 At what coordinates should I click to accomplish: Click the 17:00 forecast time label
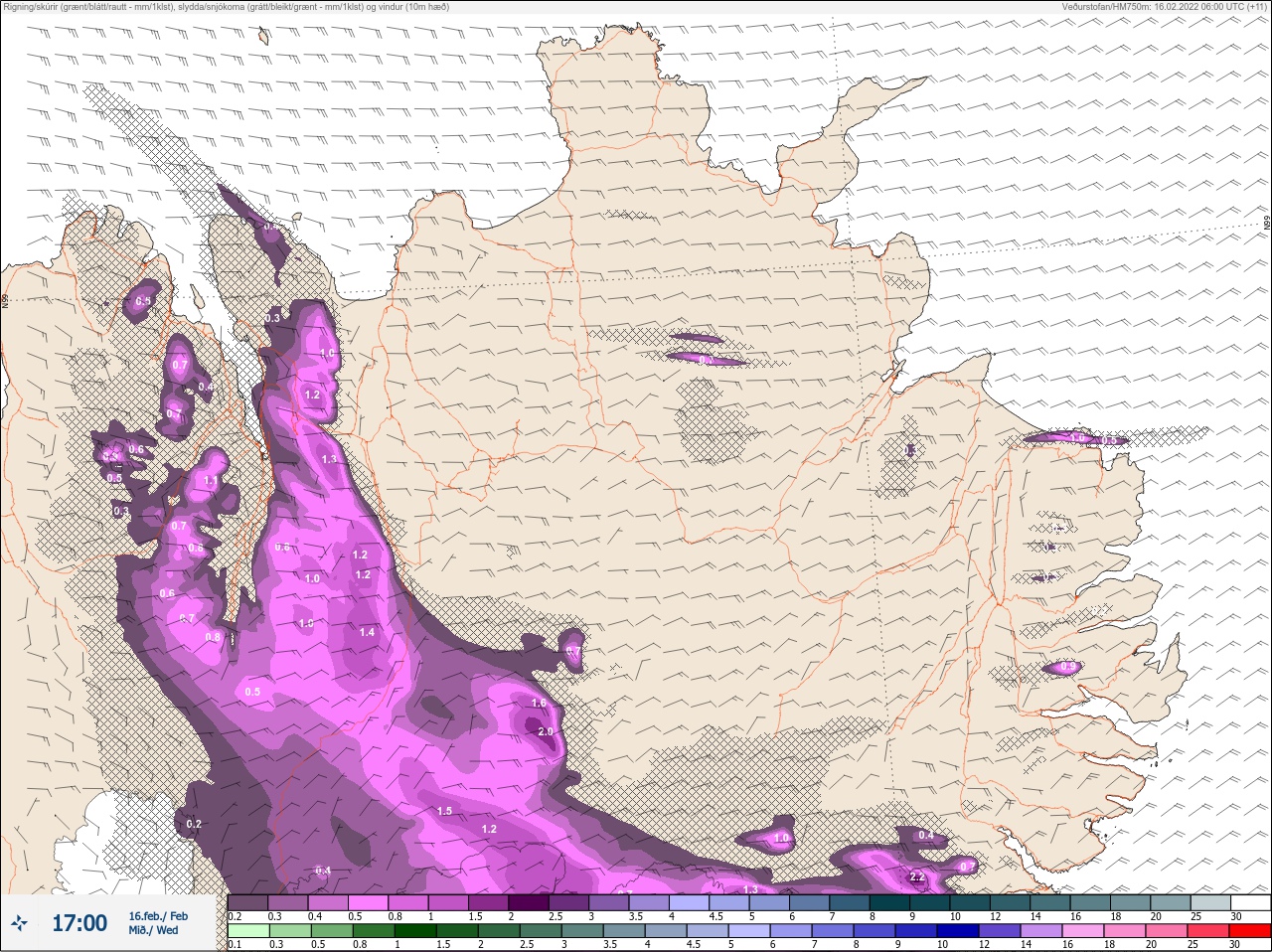79,923
